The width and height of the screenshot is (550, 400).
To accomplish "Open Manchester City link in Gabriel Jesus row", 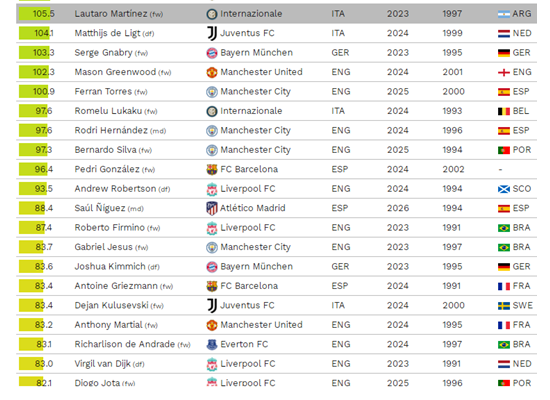I will [255, 247].
